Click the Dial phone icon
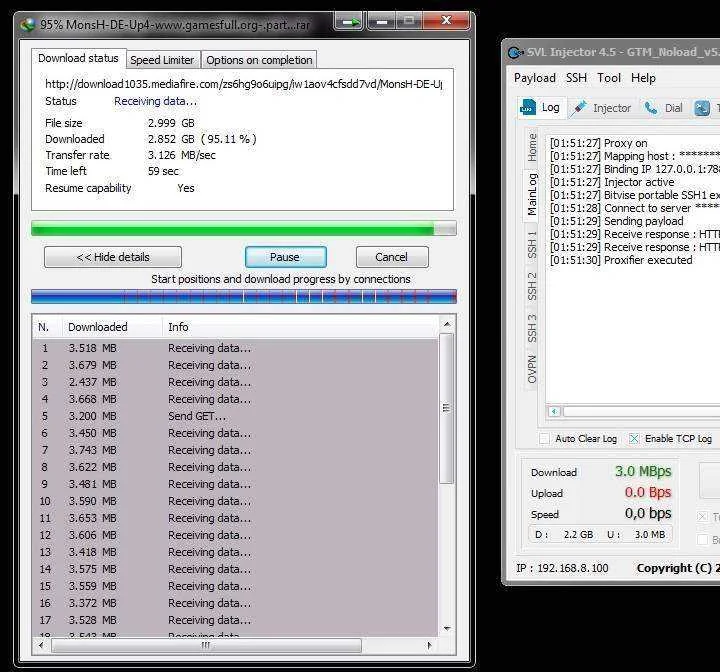720x672 pixels. pyautogui.click(x=651, y=108)
